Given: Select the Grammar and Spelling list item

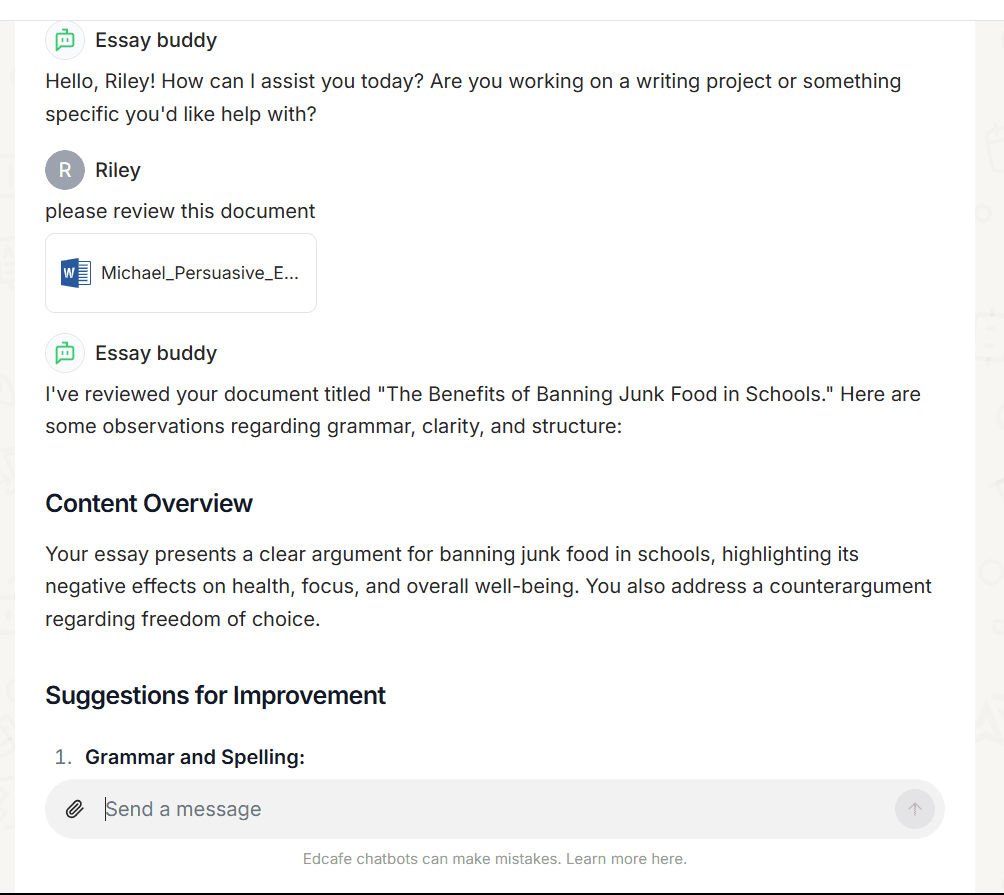Looking at the screenshot, I should 195,757.
